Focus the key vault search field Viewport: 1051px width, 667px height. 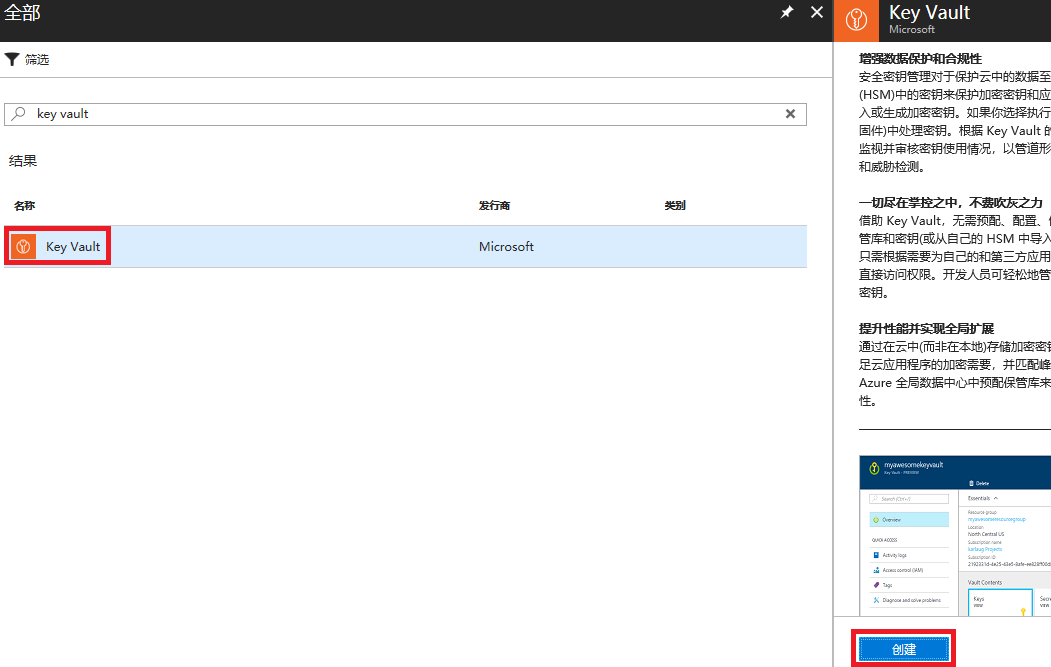[405, 114]
